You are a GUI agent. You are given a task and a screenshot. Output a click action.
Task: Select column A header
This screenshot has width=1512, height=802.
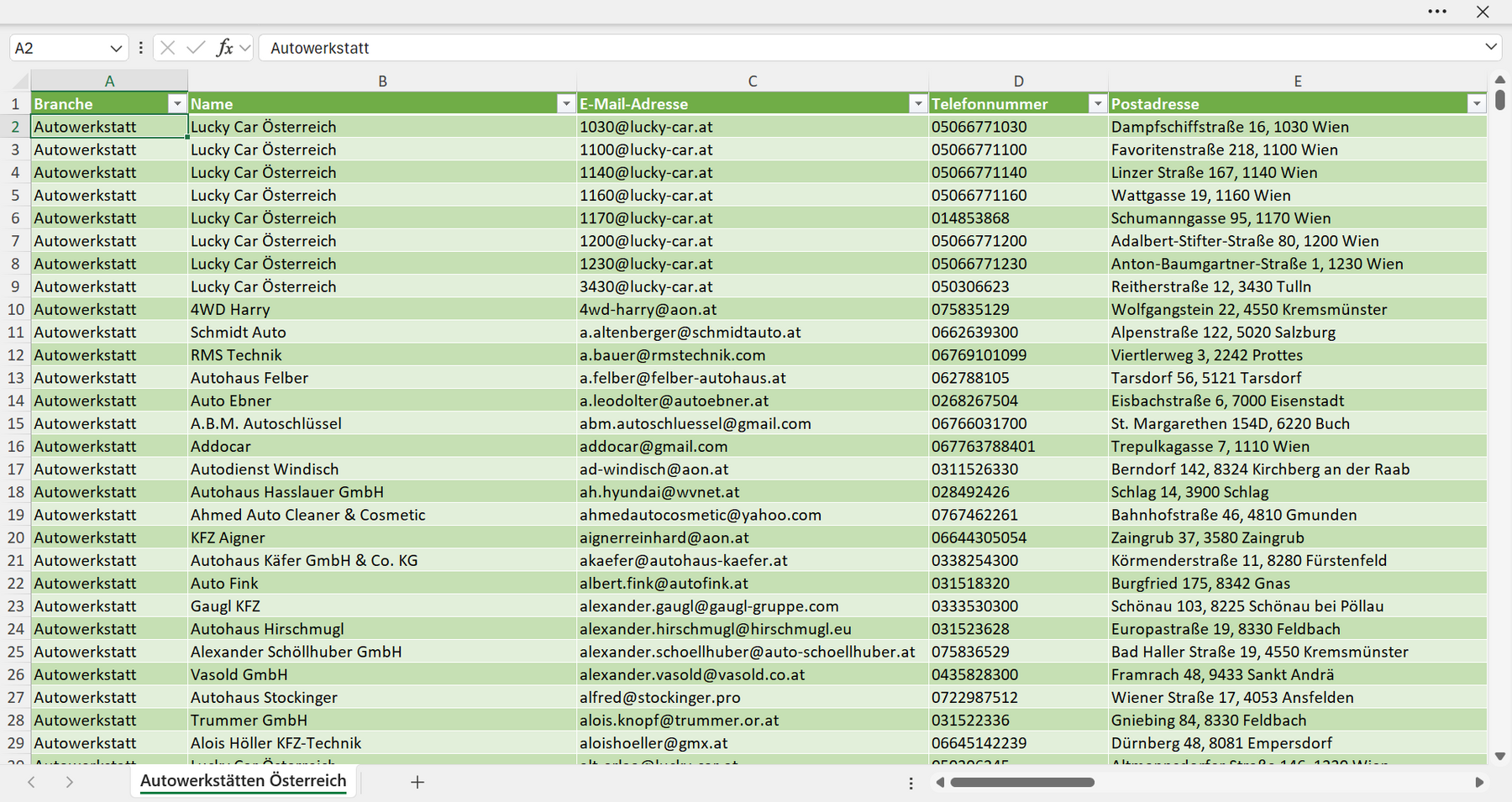tap(109, 81)
